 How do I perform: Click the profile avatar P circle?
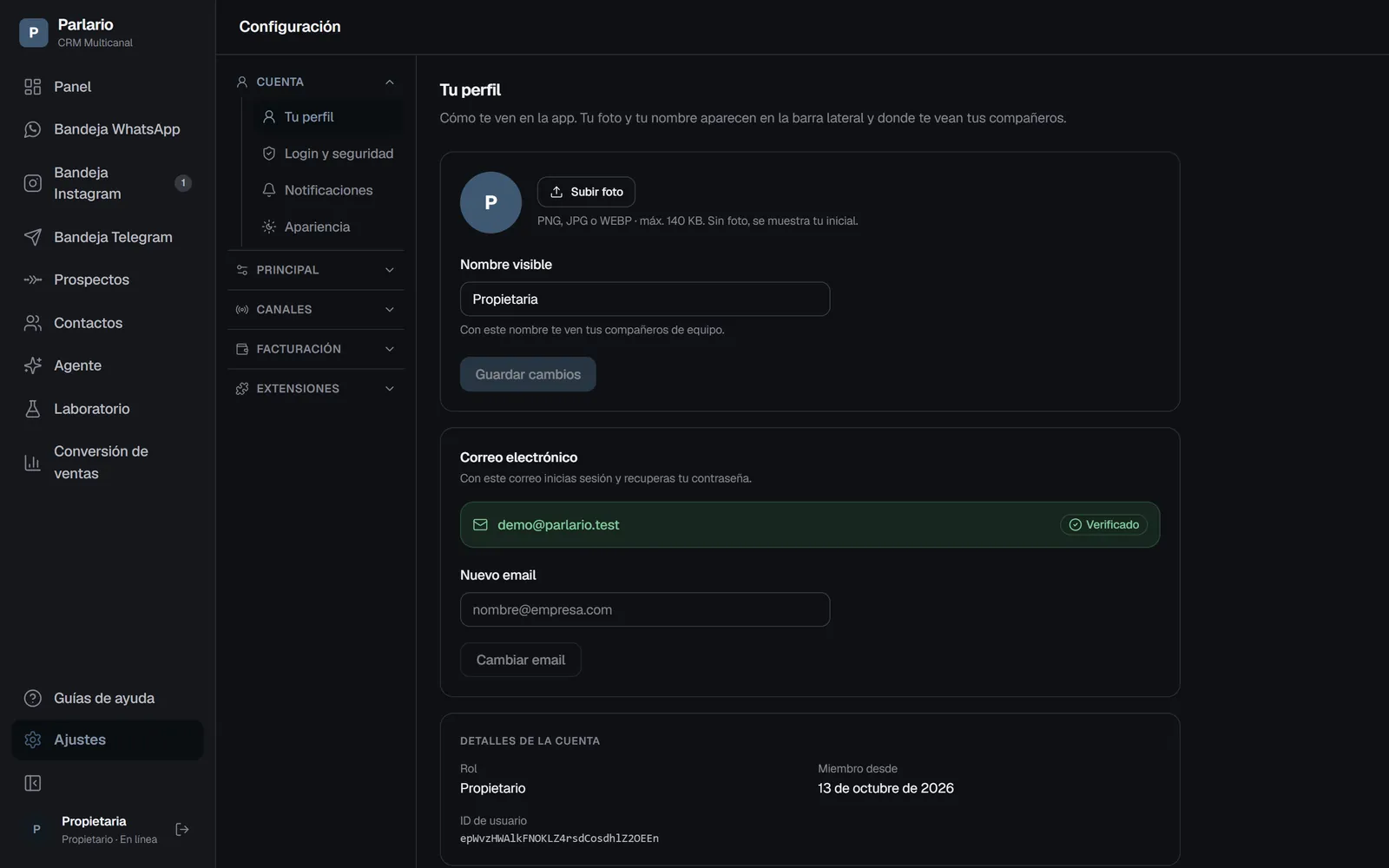(490, 202)
